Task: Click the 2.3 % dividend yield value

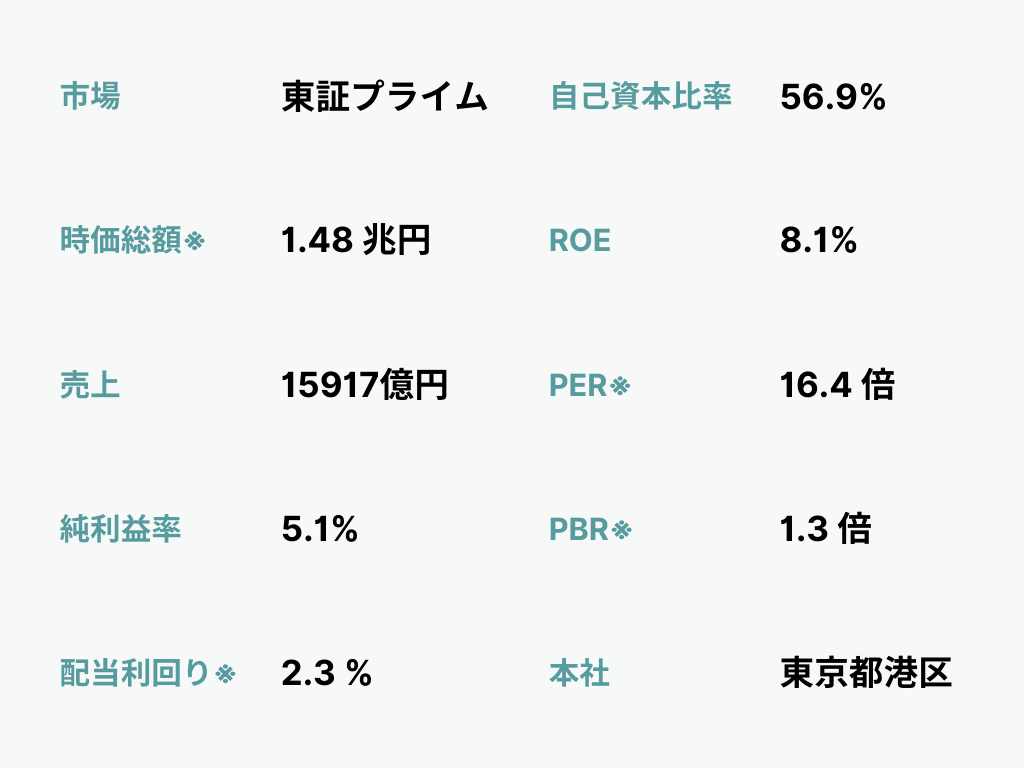Action: coord(327,673)
